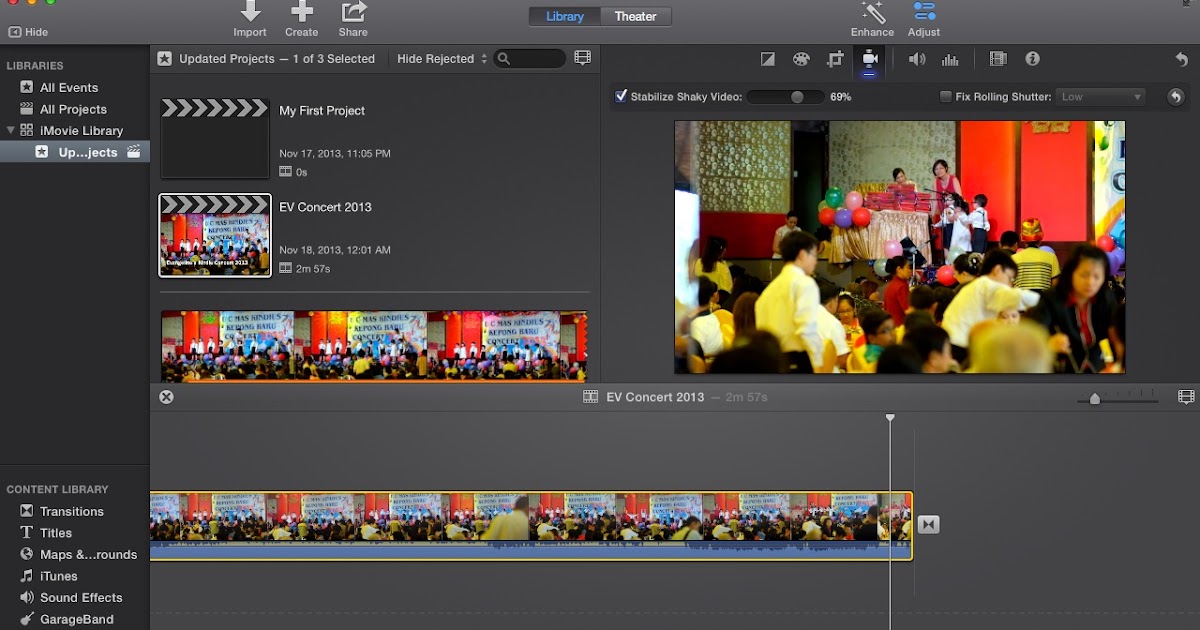1200x630 pixels.
Task: Uncheck the Stabilize Shaky Video checkbox
Action: point(621,96)
